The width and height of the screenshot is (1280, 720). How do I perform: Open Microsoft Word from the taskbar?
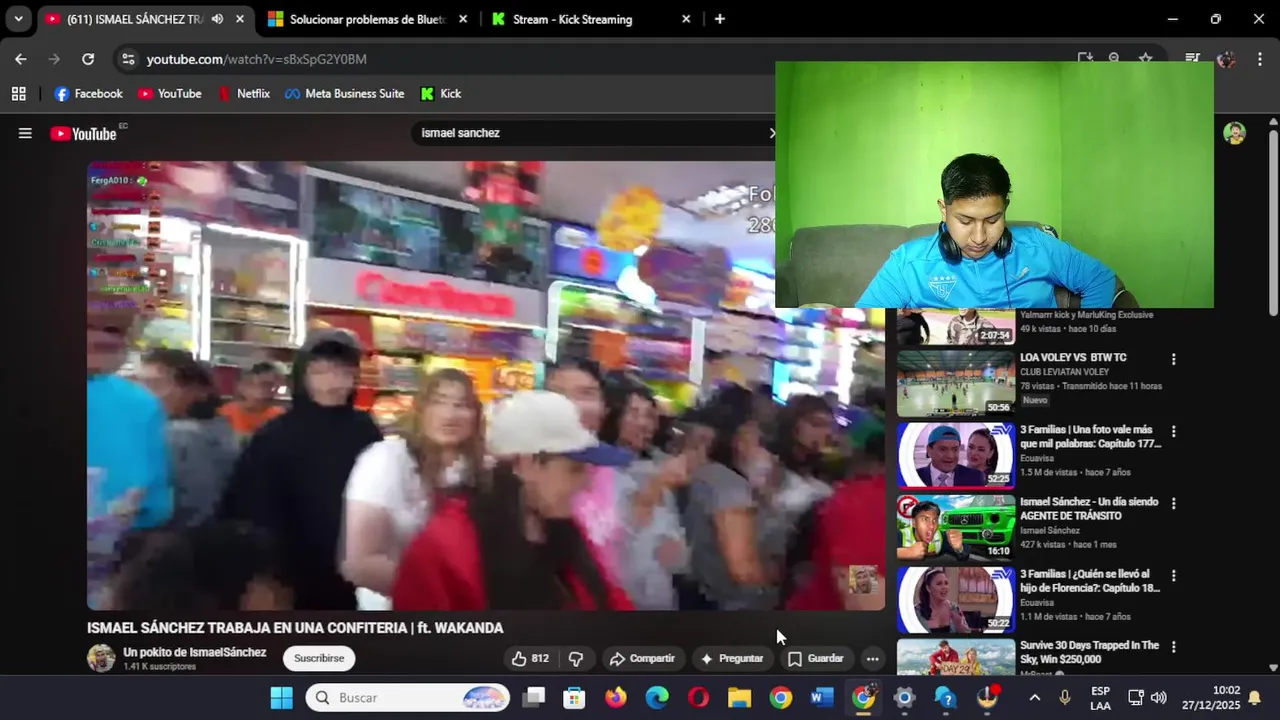(822, 698)
